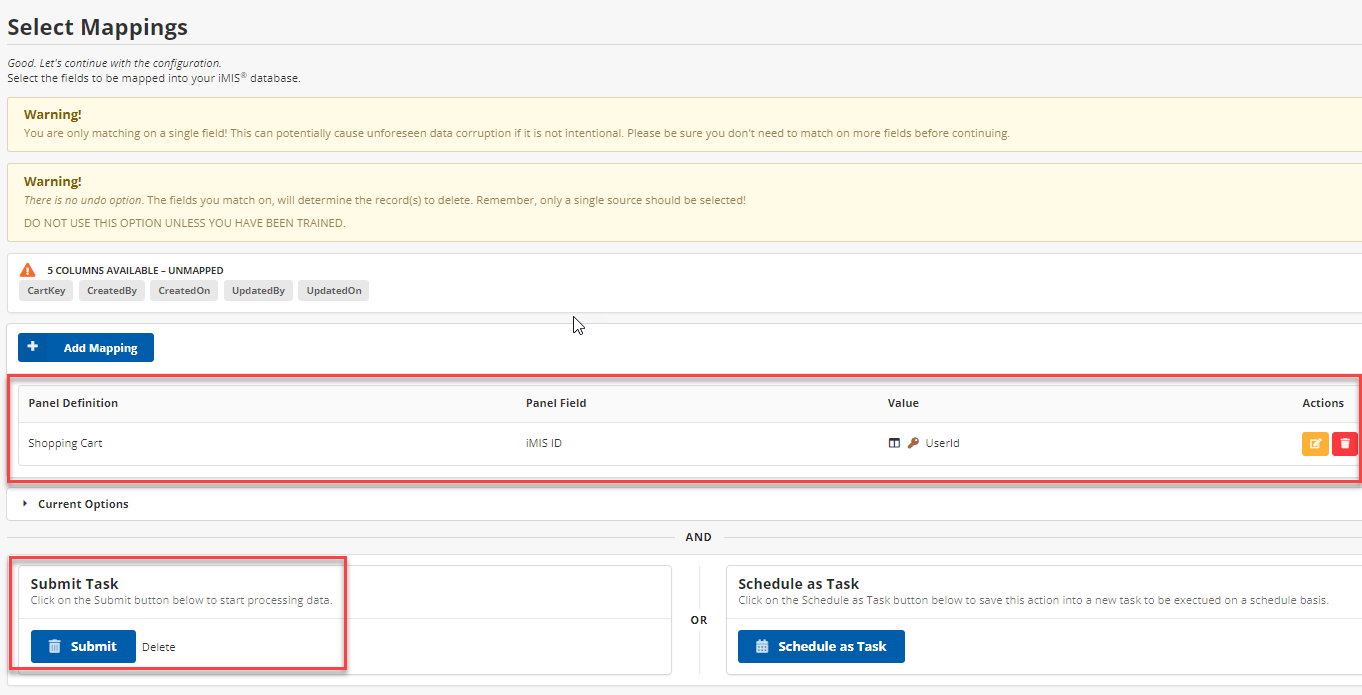Click the plus icon on Add Mapping
1362x695 pixels.
(x=33, y=347)
